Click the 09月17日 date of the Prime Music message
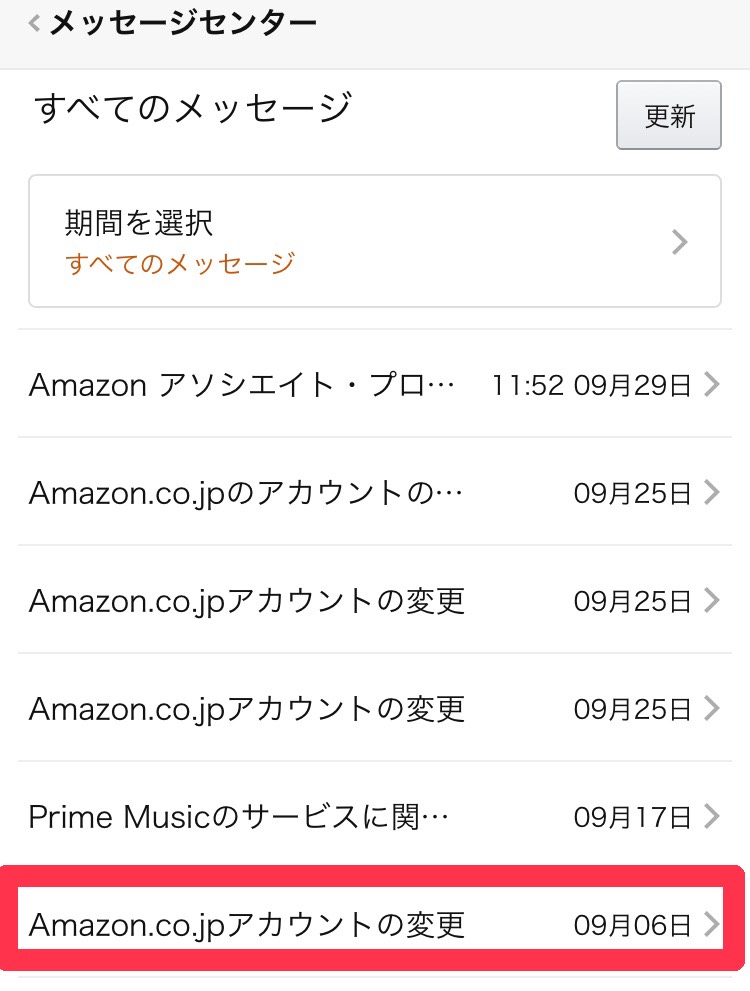 [x=632, y=818]
